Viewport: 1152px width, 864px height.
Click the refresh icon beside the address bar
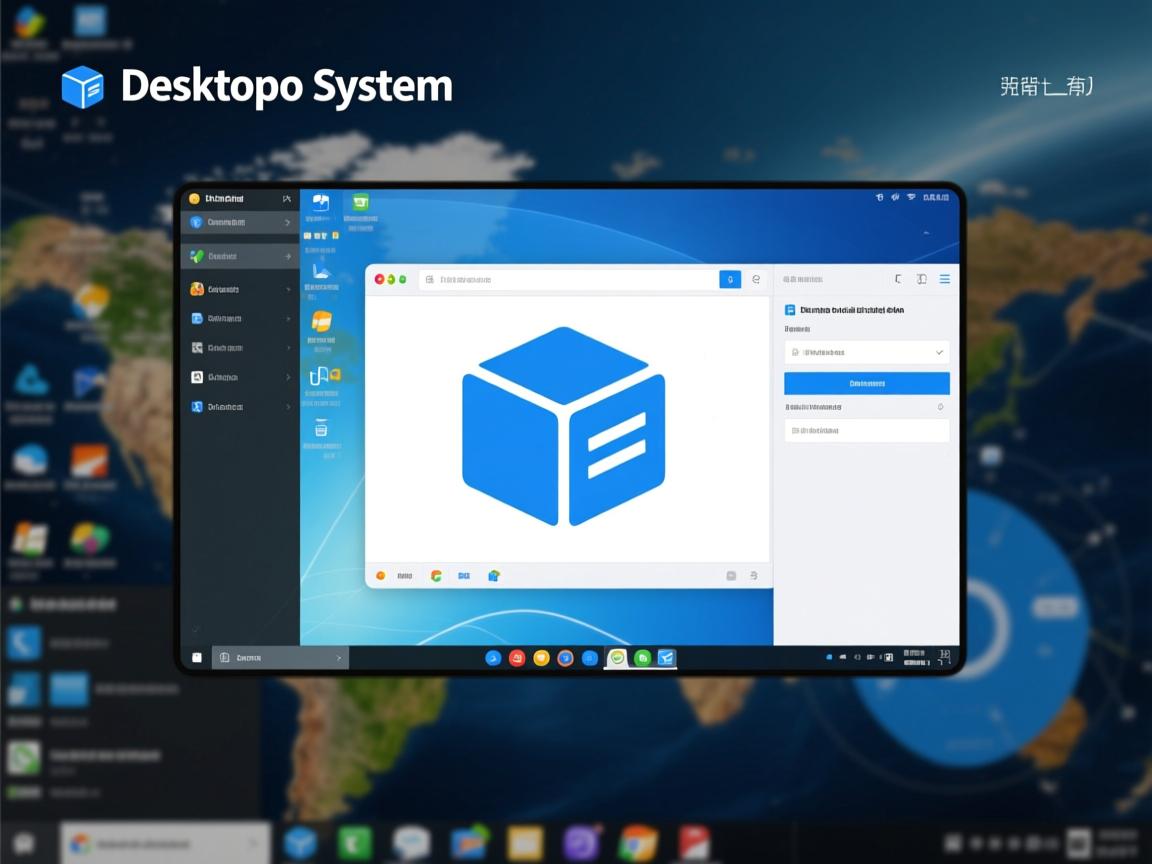point(756,280)
